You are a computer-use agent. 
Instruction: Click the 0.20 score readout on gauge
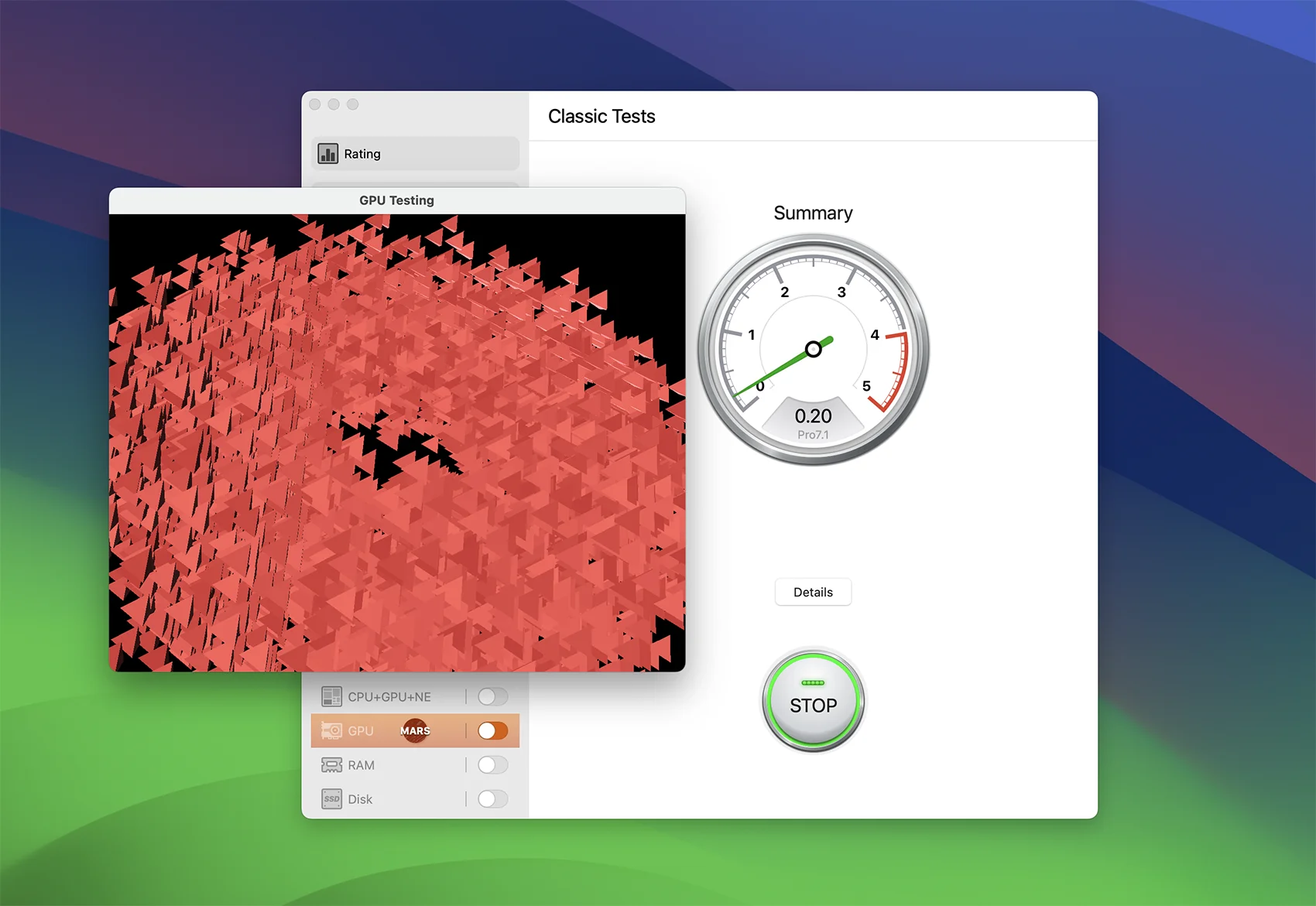coord(813,416)
